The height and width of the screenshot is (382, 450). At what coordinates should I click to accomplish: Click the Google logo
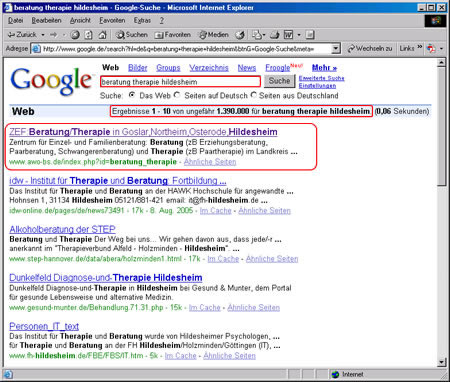coord(51,81)
